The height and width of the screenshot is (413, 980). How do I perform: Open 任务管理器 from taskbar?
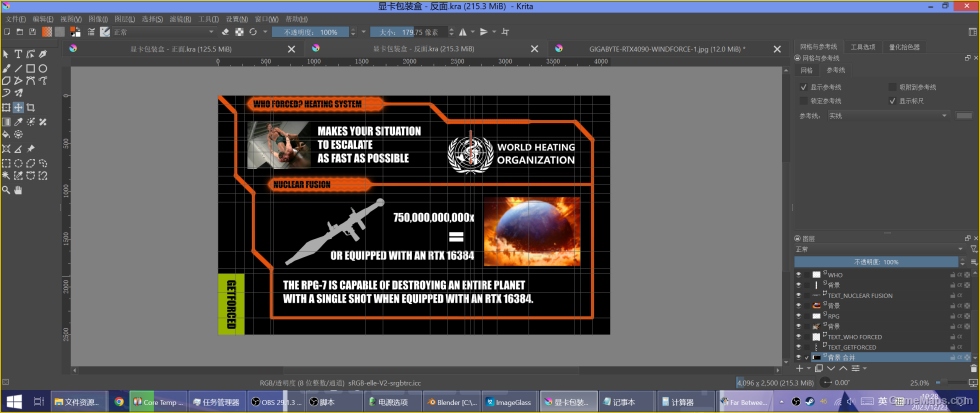216,402
